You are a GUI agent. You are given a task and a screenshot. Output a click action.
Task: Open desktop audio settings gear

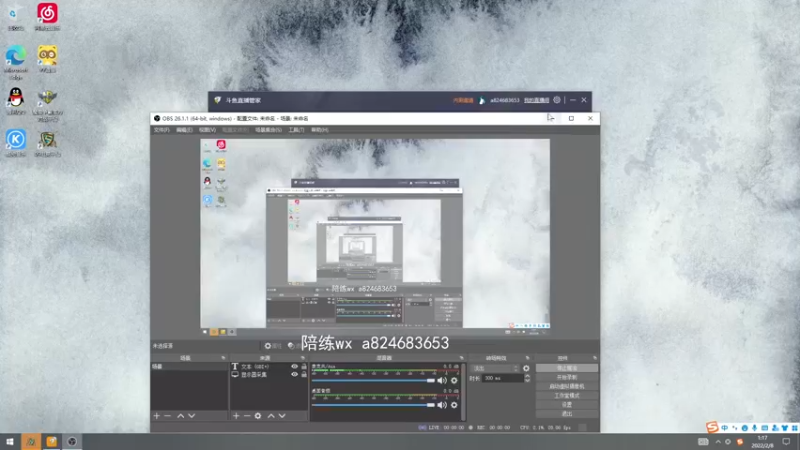coord(454,405)
